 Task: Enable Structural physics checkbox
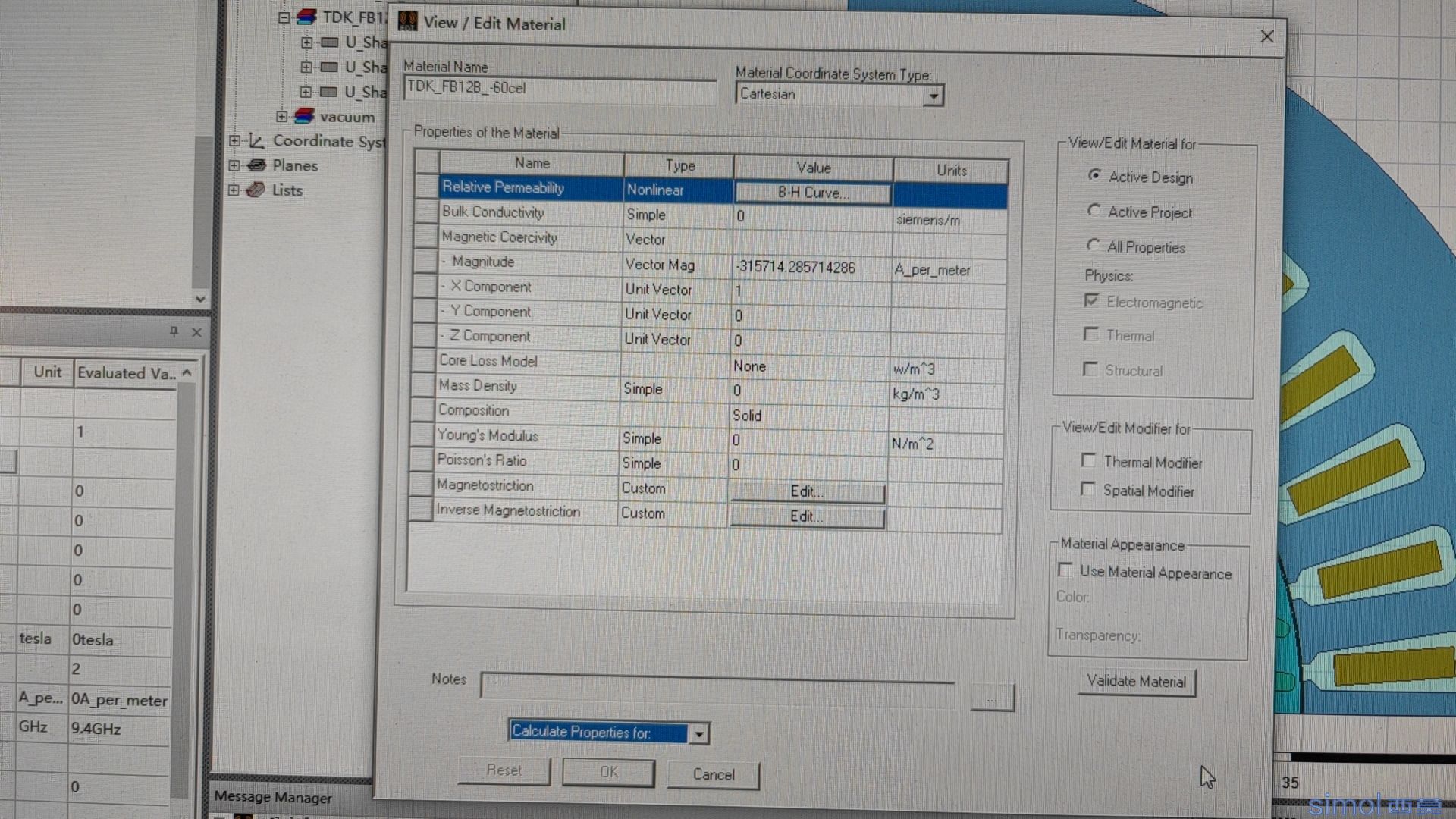(x=1089, y=369)
